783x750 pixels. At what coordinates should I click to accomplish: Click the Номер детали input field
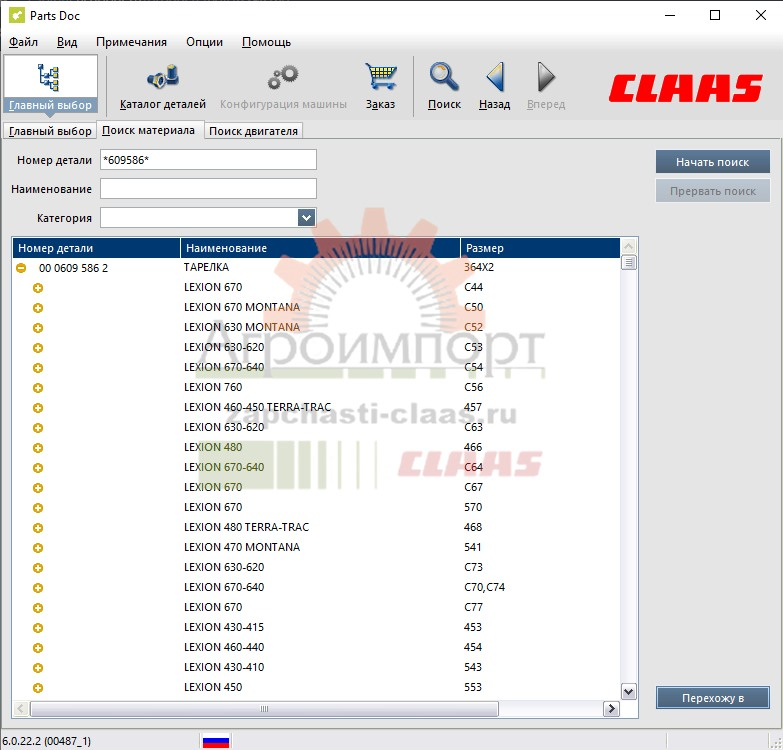[x=208, y=160]
